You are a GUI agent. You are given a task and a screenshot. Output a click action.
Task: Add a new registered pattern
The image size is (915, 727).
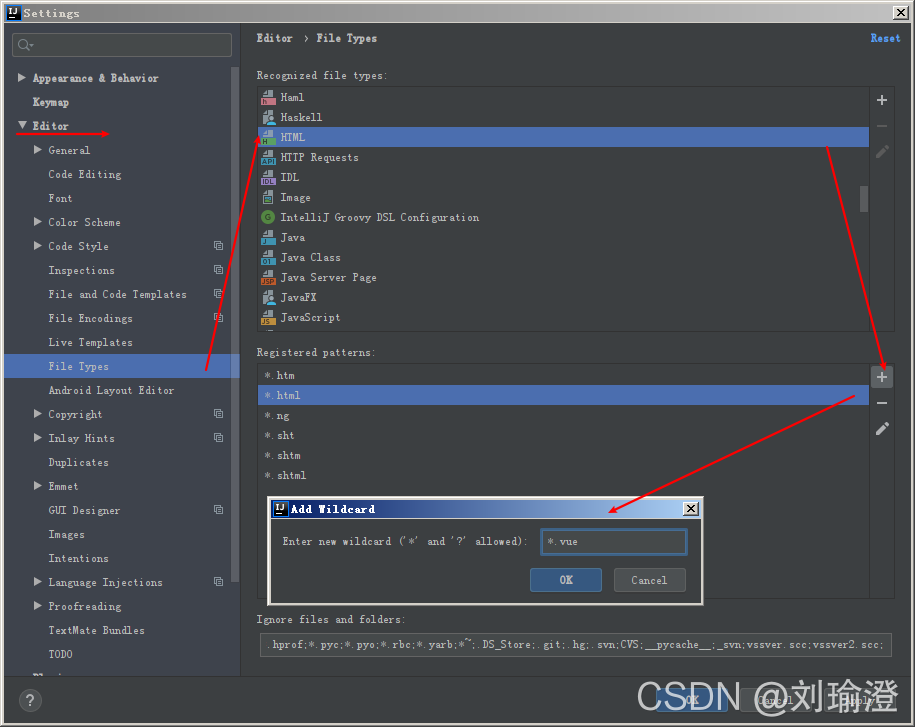point(882,378)
